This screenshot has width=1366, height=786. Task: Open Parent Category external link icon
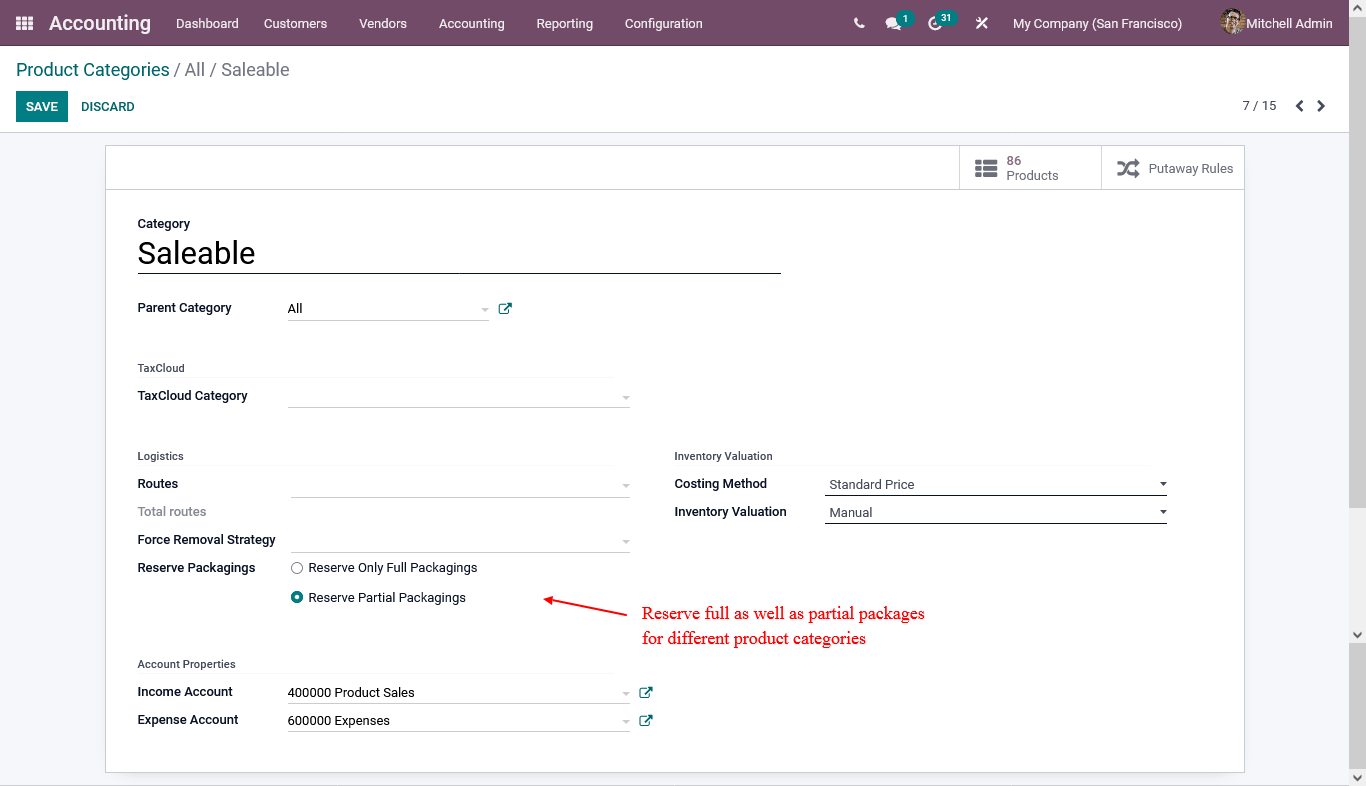(505, 309)
